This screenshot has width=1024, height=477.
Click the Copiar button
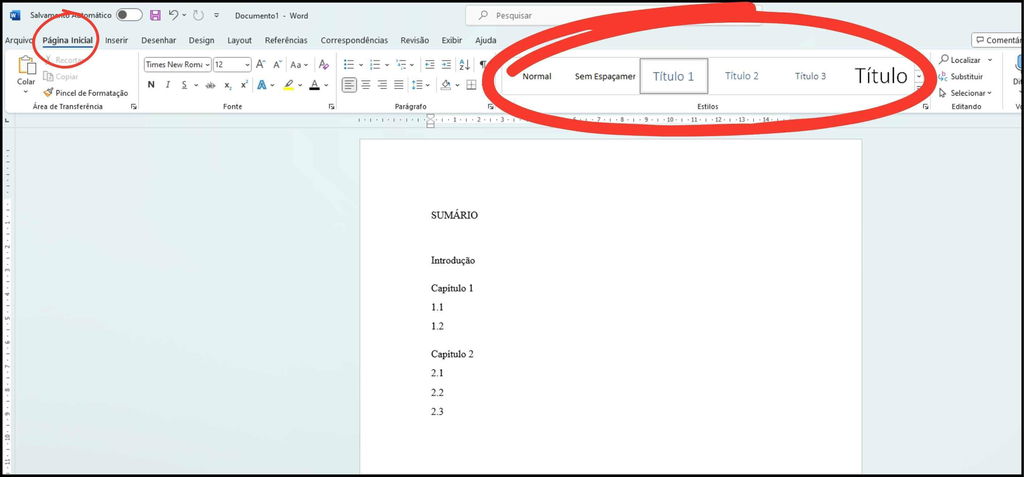(60, 76)
